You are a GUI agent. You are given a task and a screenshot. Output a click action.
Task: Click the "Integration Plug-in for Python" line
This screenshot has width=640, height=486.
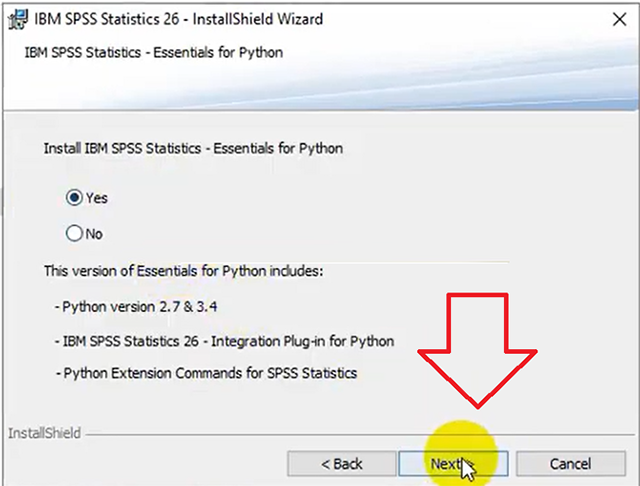click(x=227, y=341)
